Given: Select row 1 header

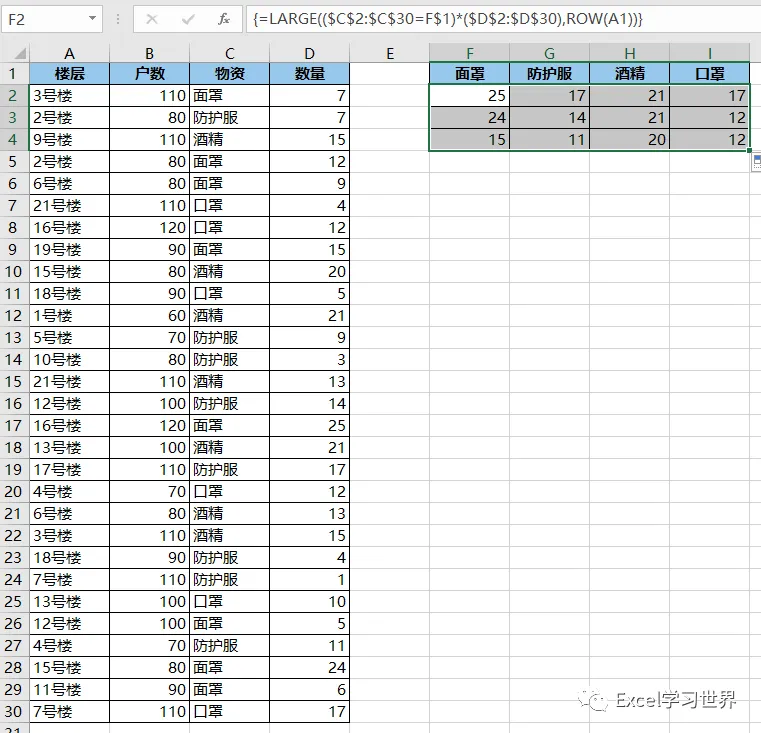Looking at the screenshot, I should coord(13,74).
